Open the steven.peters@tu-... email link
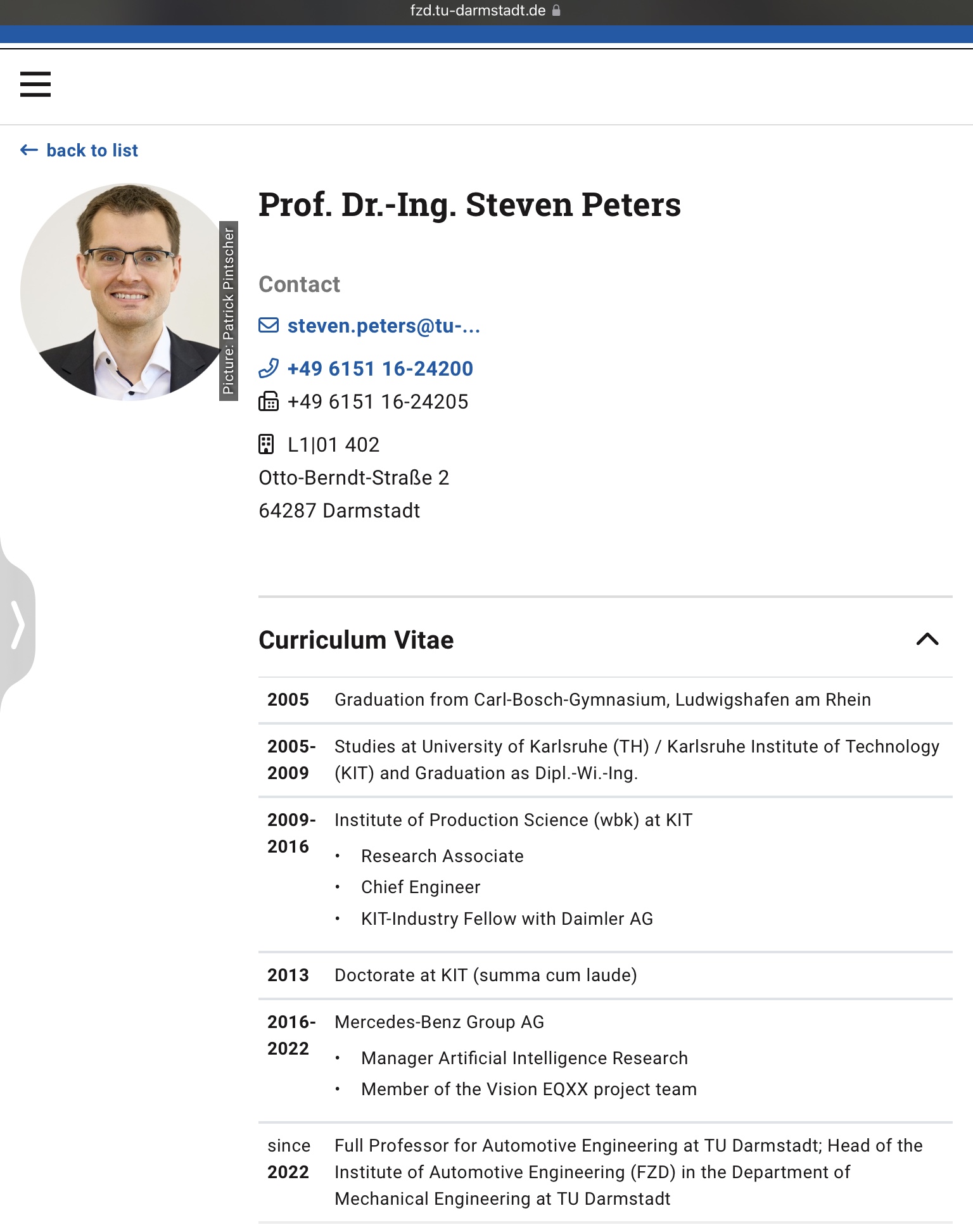The height and width of the screenshot is (1232, 973). pos(383,326)
